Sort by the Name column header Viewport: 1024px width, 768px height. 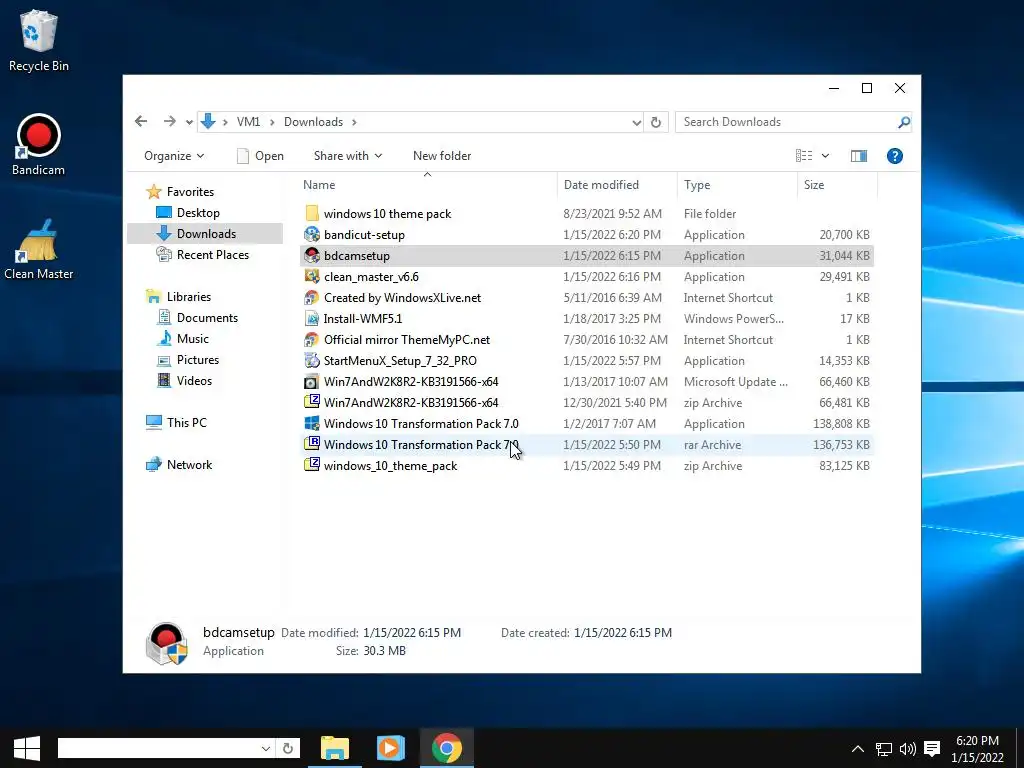coord(428,185)
